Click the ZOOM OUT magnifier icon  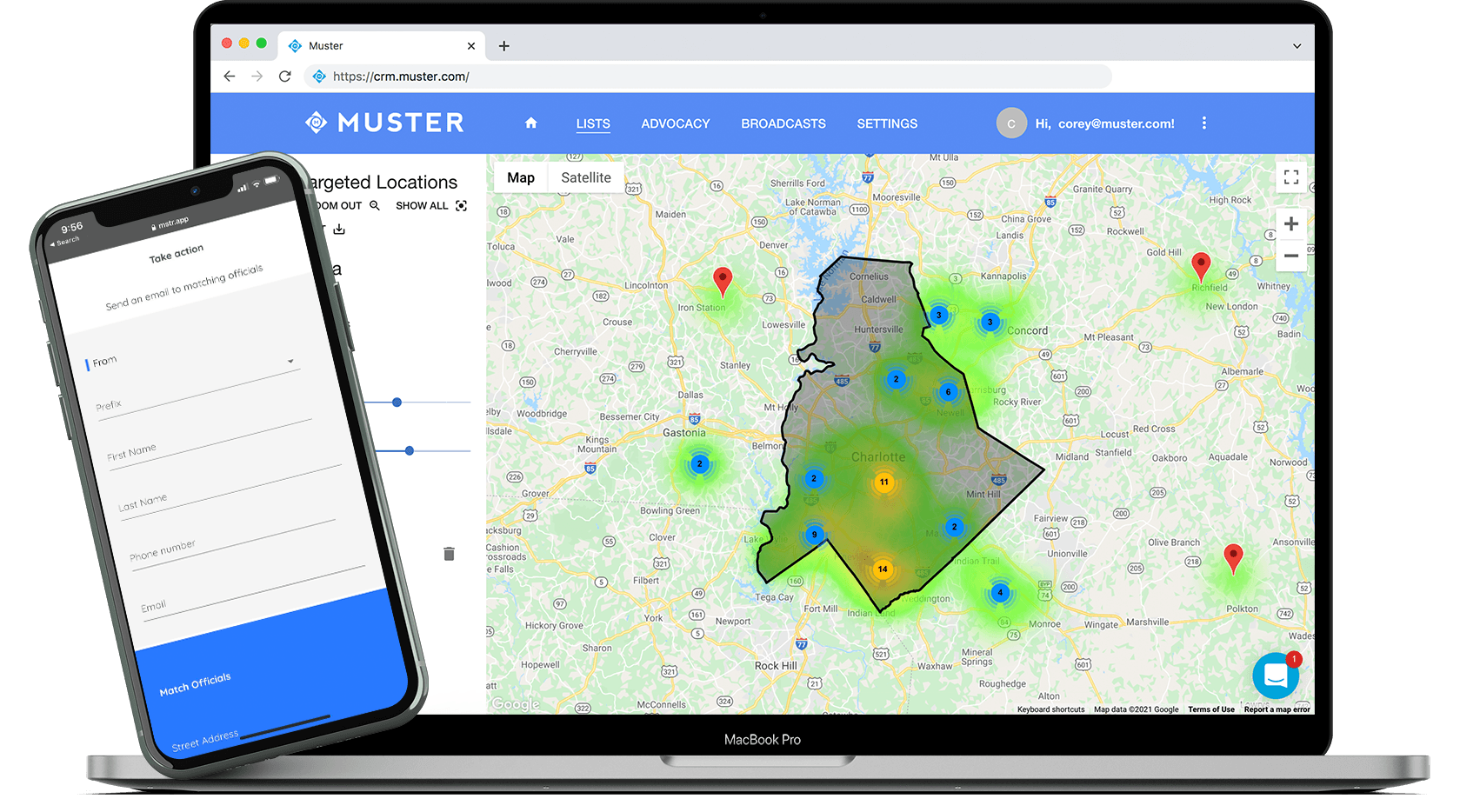[375, 206]
